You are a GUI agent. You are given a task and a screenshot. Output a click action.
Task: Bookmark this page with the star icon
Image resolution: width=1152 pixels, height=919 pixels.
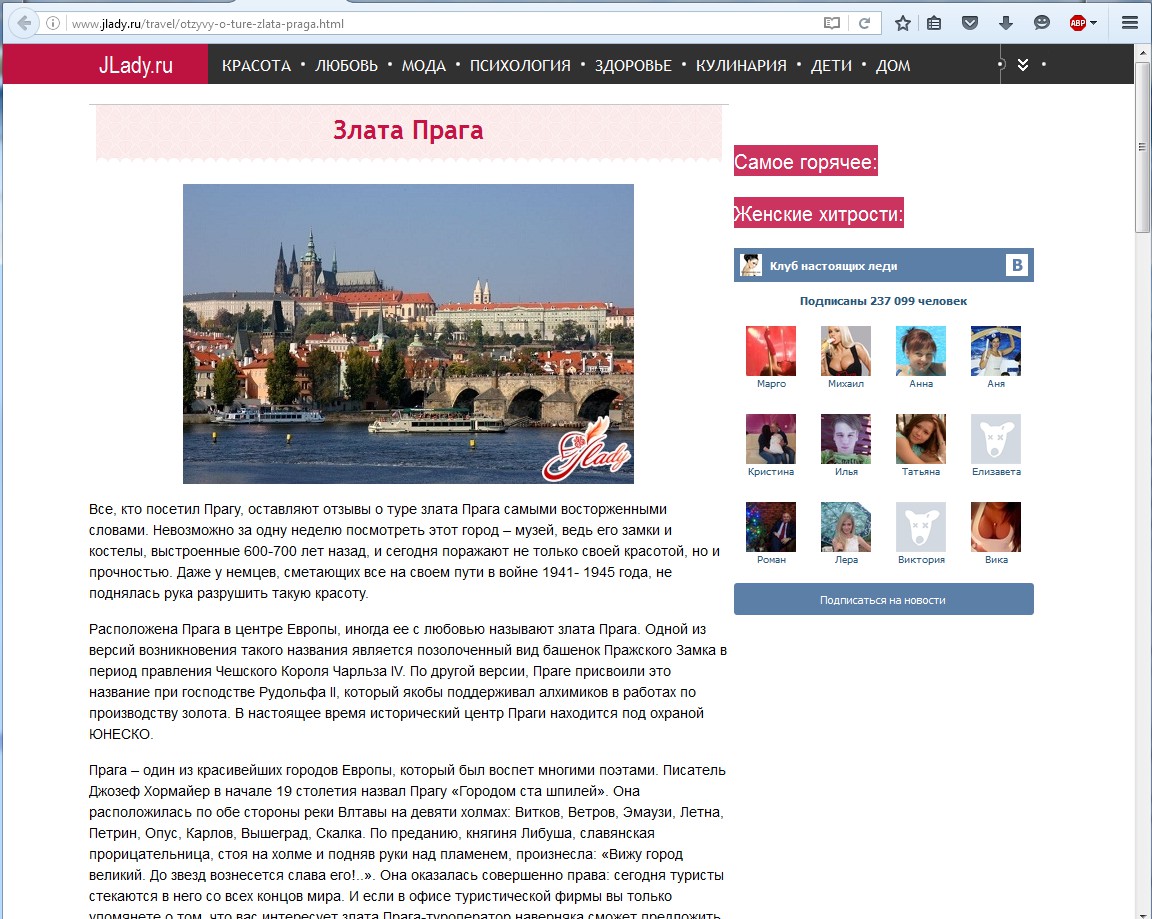click(903, 24)
